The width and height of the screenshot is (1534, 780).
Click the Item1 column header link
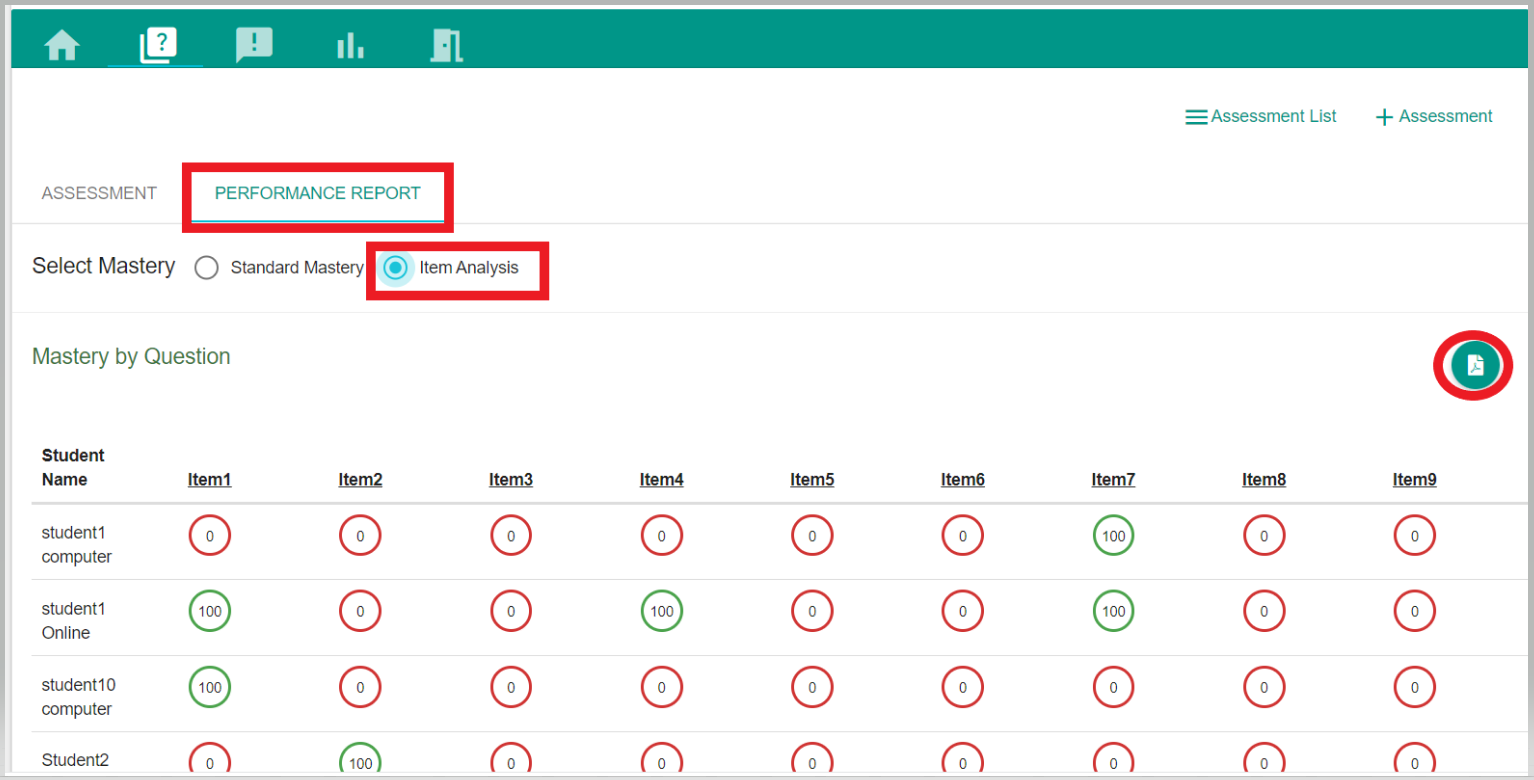coord(209,480)
